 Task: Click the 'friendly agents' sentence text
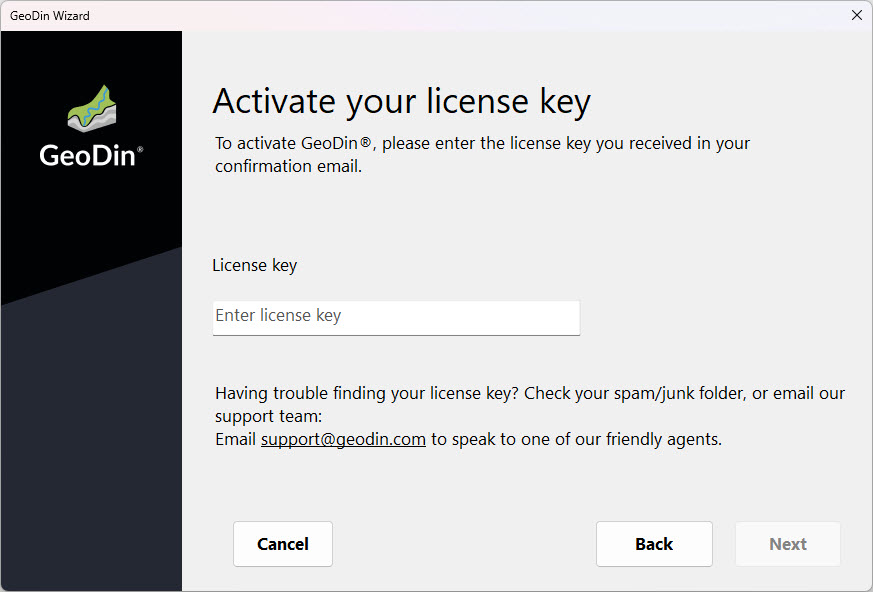576,439
